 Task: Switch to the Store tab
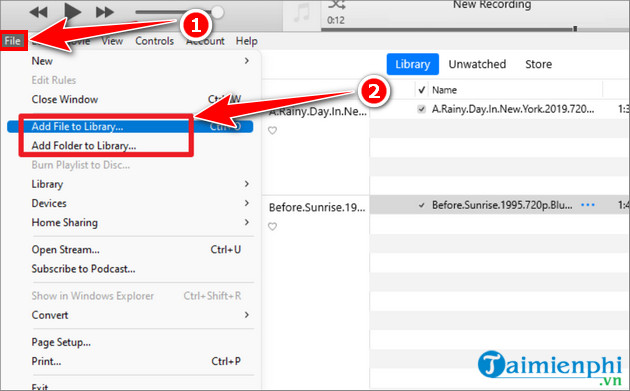pos(538,64)
